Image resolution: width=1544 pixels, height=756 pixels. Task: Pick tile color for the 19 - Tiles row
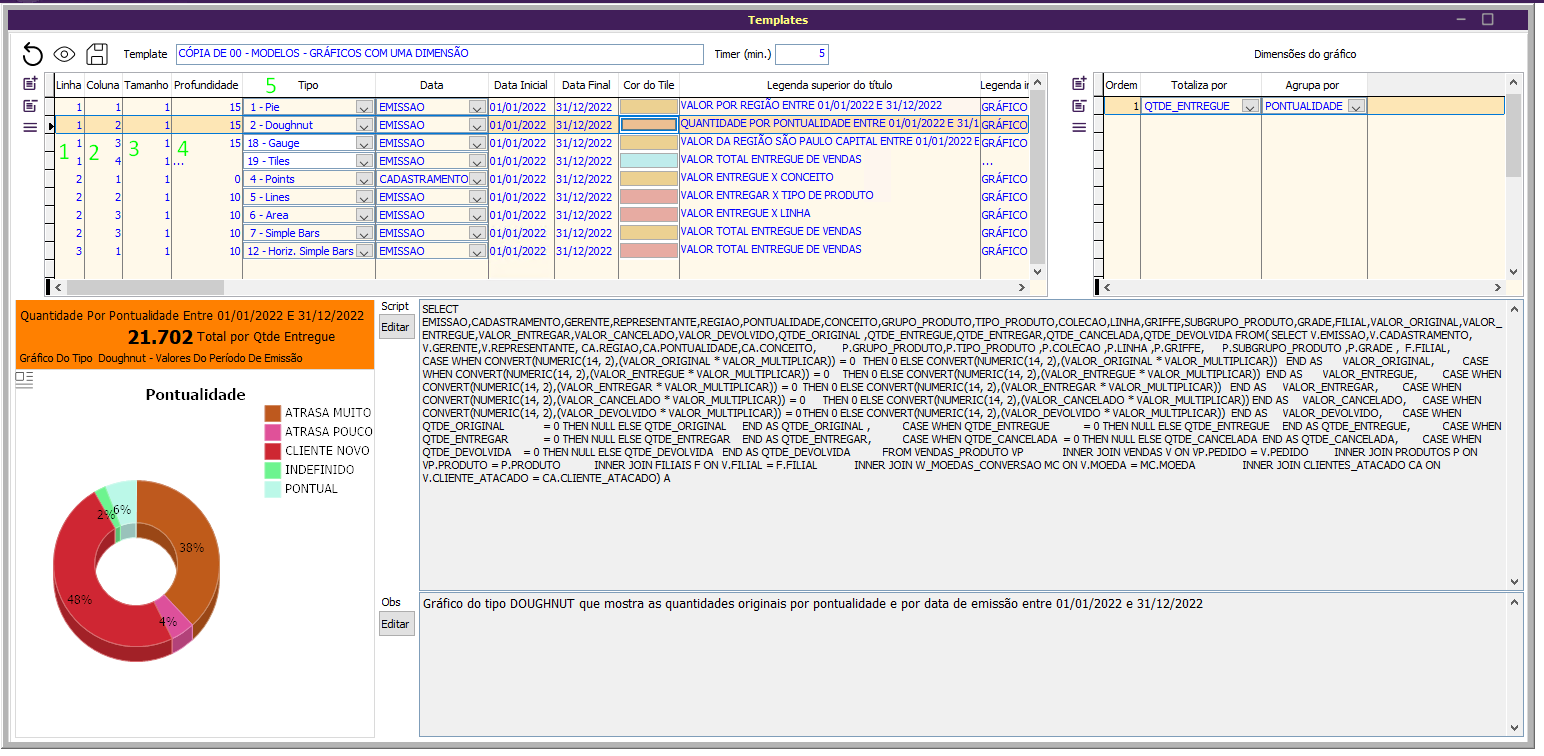pos(649,161)
